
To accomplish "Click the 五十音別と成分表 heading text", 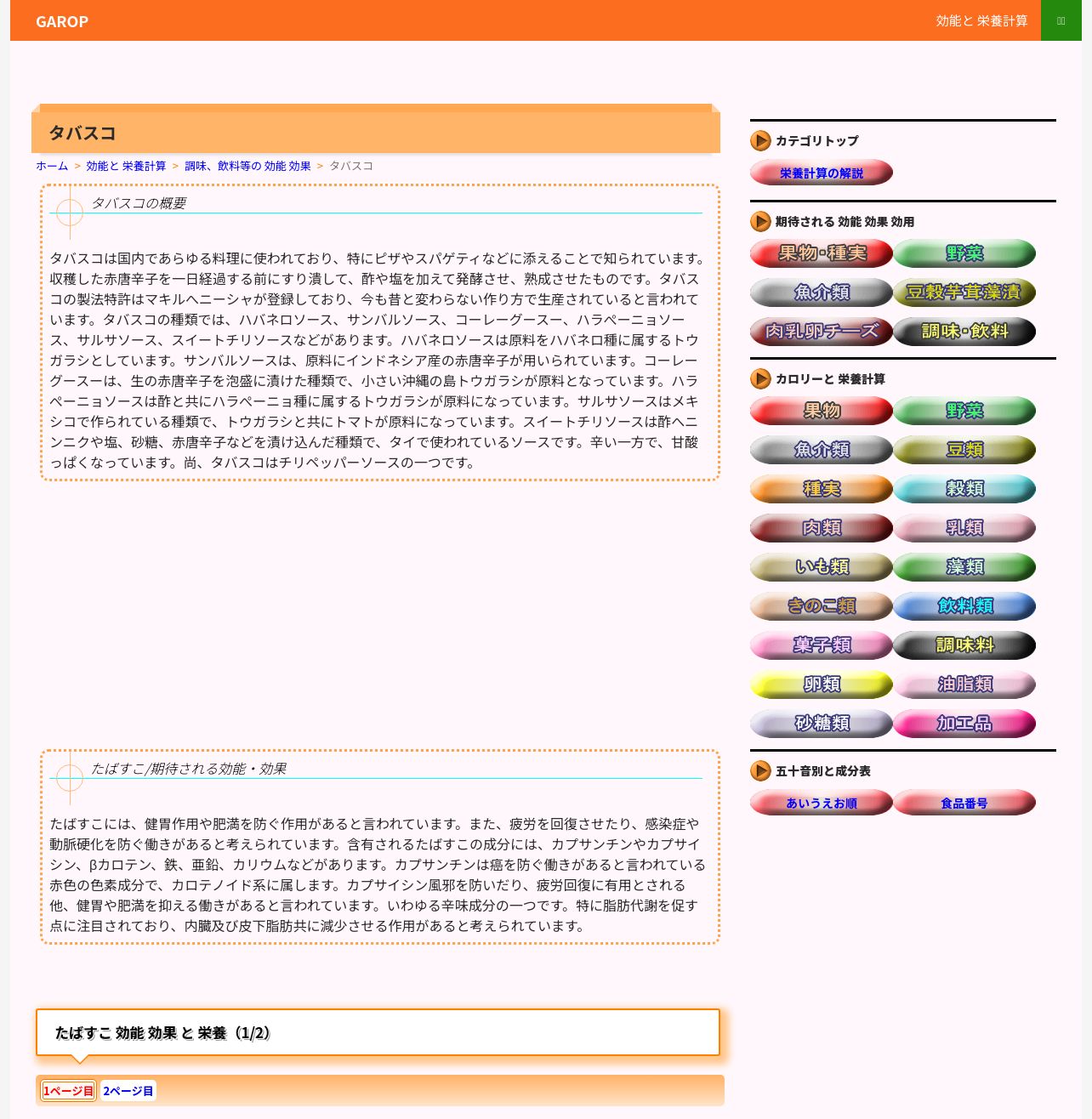I will pos(823,771).
